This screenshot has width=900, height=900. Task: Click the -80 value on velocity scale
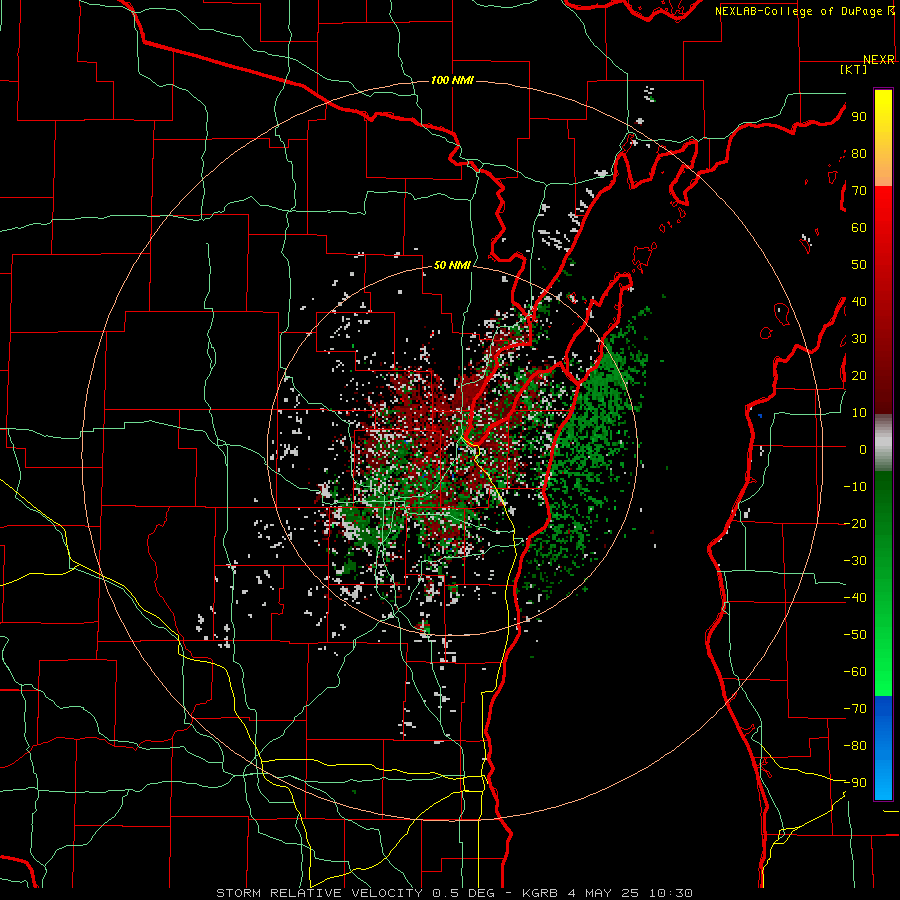(x=855, y=746)
